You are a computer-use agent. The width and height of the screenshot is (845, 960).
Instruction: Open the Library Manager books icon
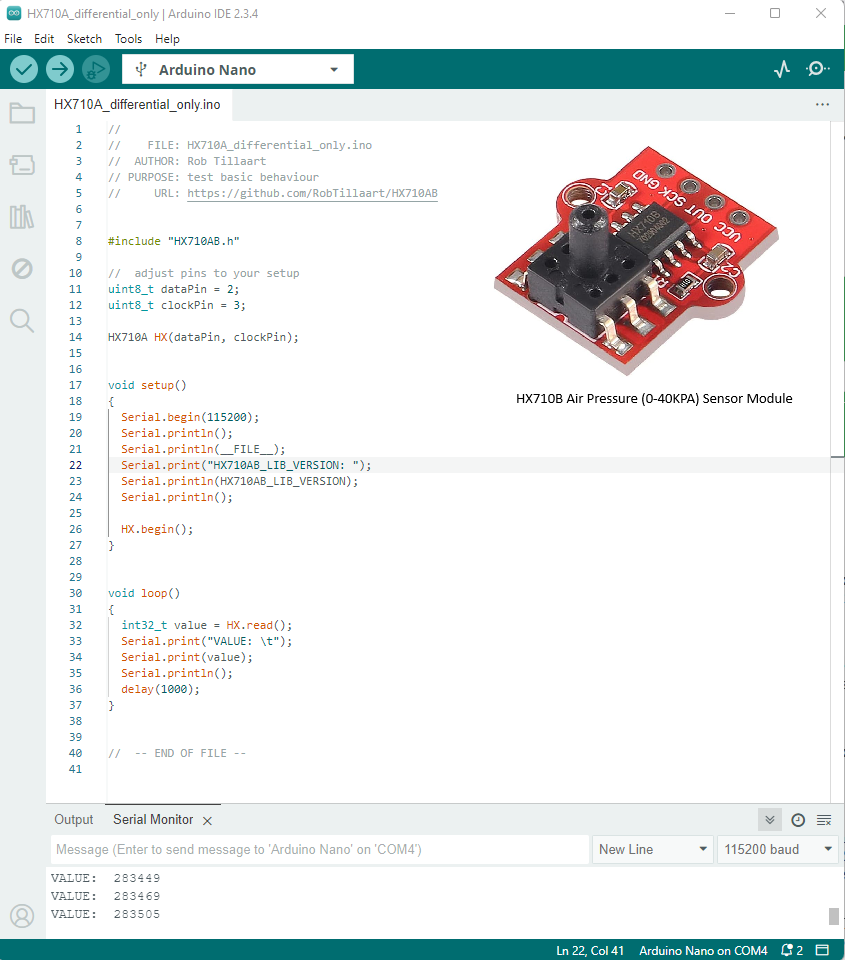tap(22, 217)
